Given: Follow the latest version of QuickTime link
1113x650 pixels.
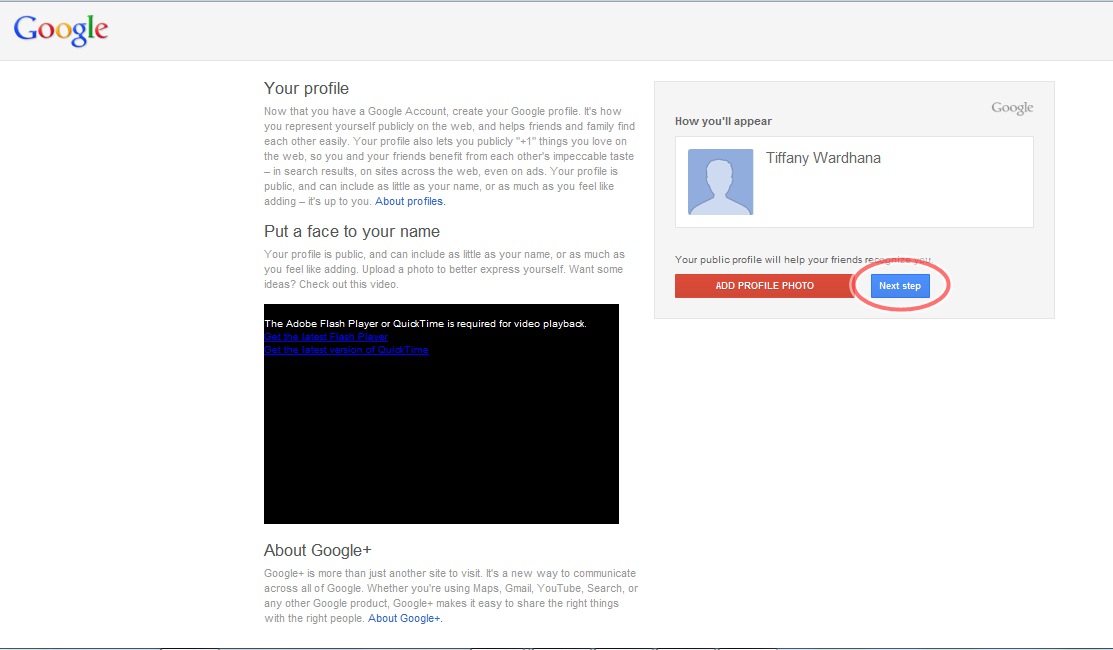Looking at the screenshot, I should 346,350.
